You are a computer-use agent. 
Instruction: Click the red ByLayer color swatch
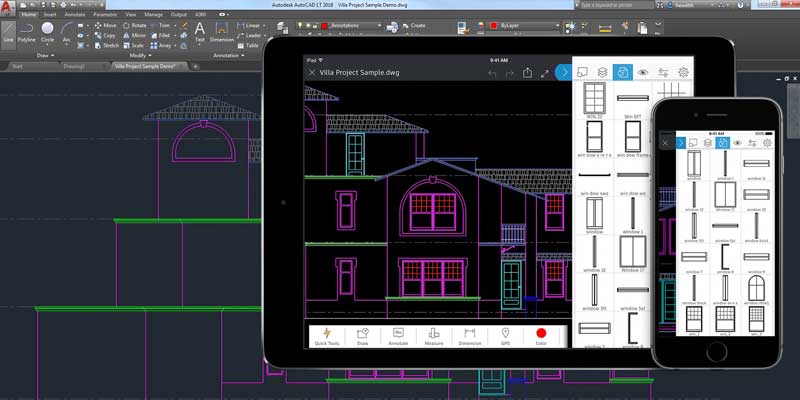point(493,26)
